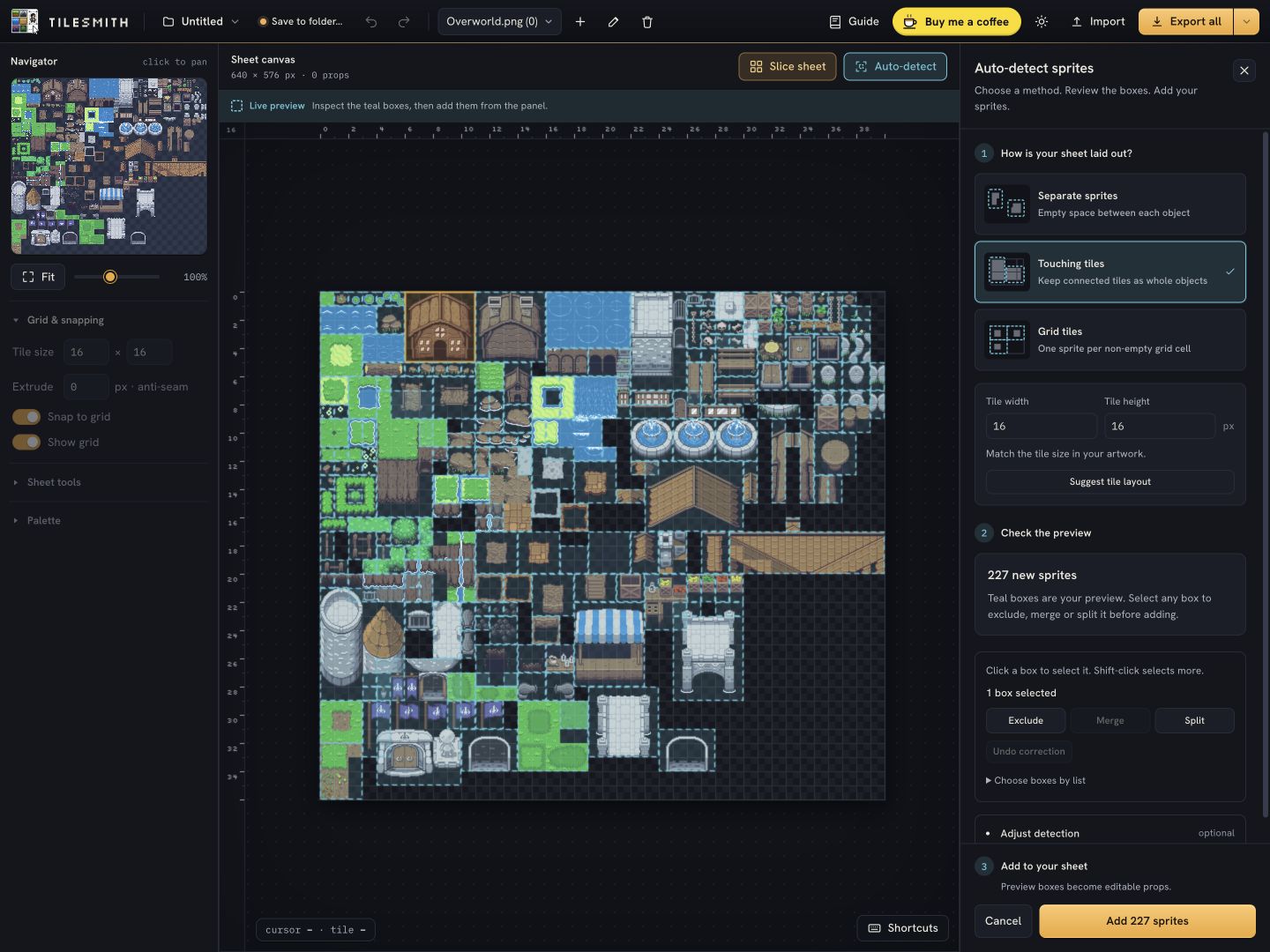The height and width of the screenshot is (952, 1270).
Task: Close the Auto-detect sprites panel
Action: [1244, 71]
